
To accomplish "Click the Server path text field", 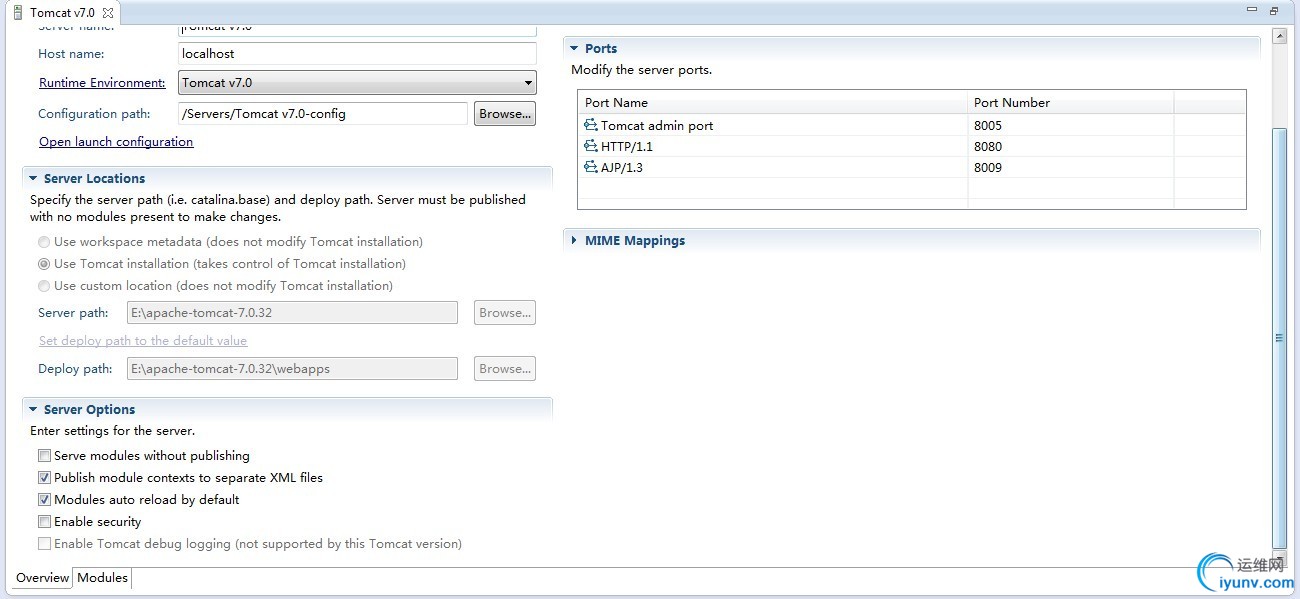I will coord(293,313).
